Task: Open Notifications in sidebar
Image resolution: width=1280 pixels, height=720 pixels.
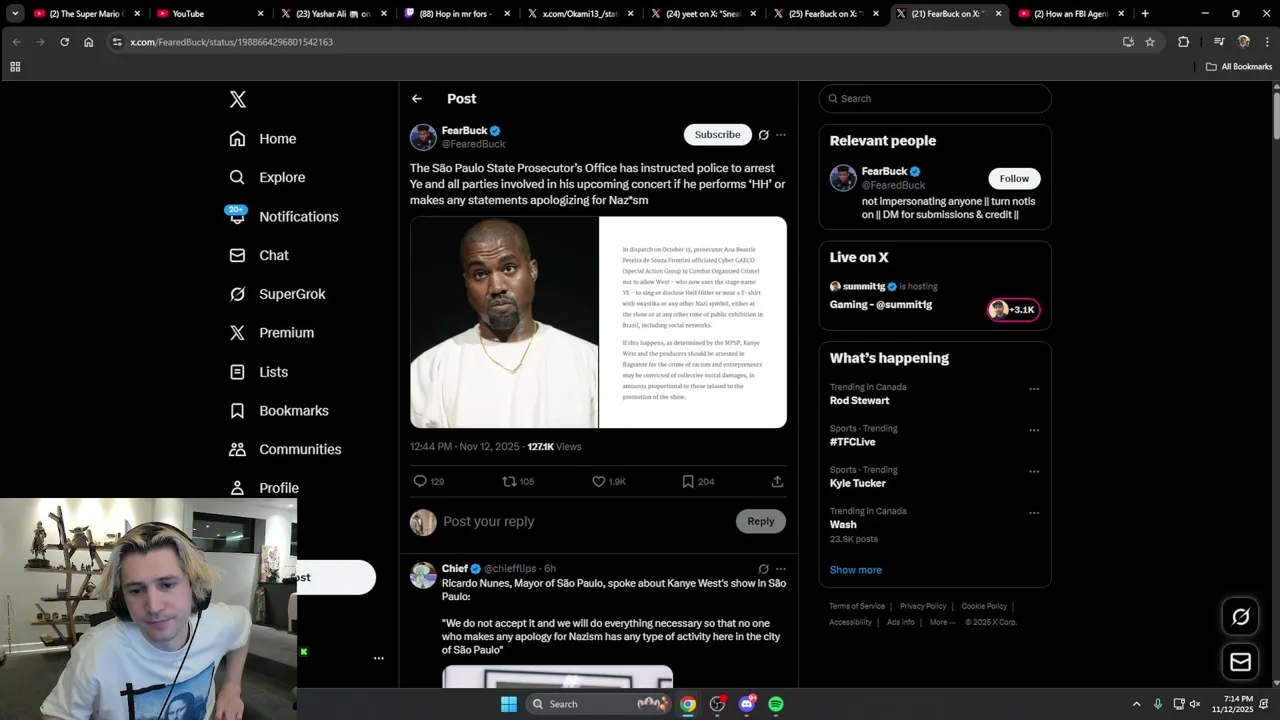Action: [283, 216]
